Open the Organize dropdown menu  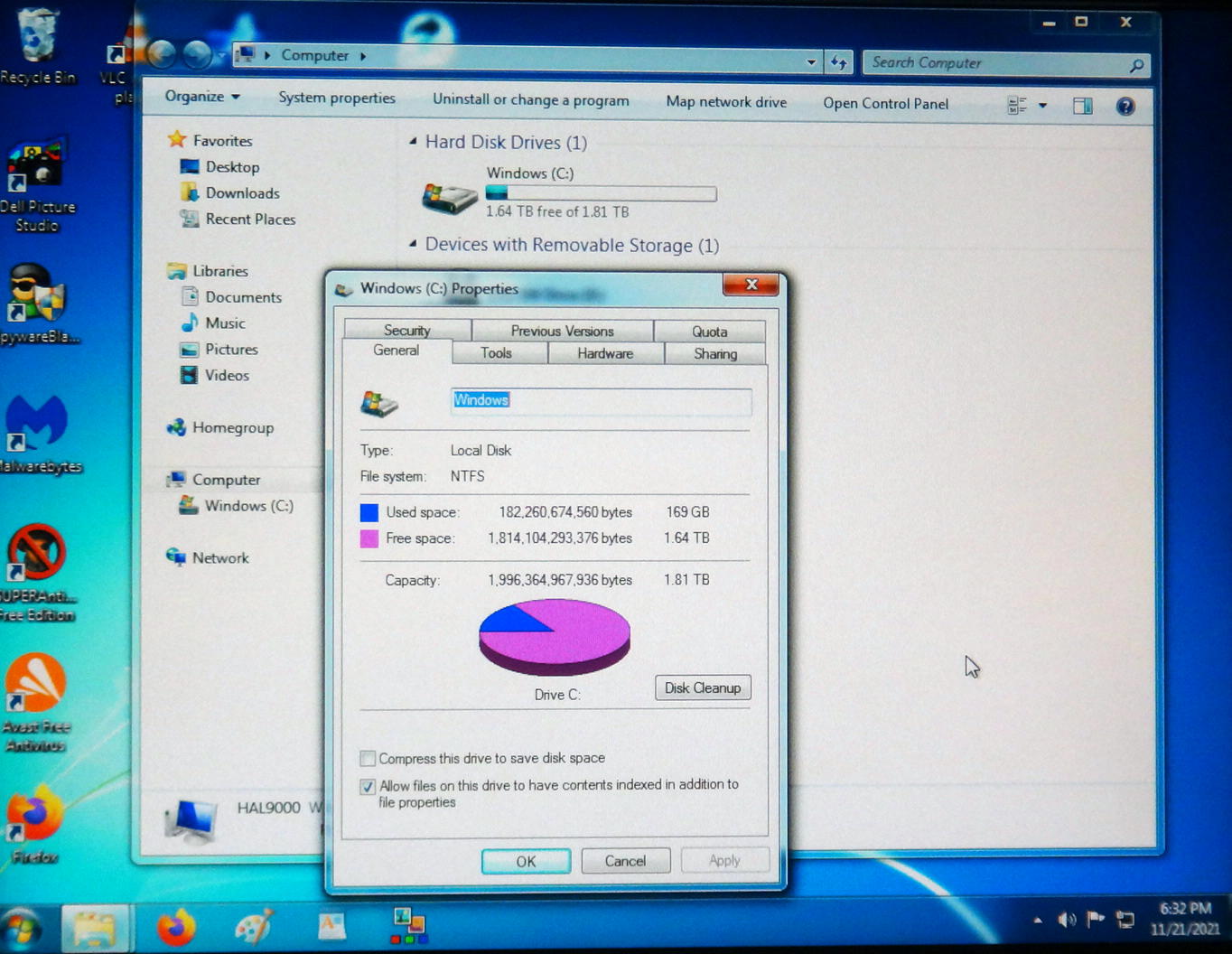[202, 96]
